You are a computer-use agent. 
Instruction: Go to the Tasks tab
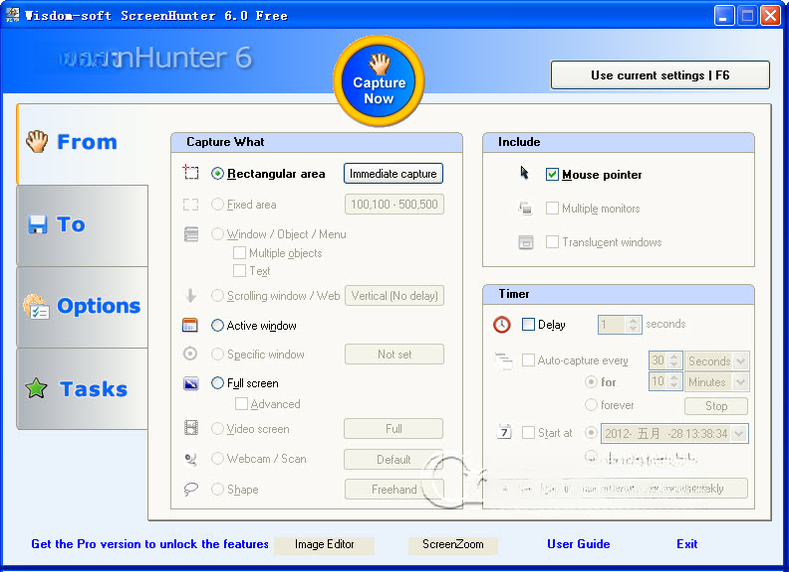click(83, 389)
